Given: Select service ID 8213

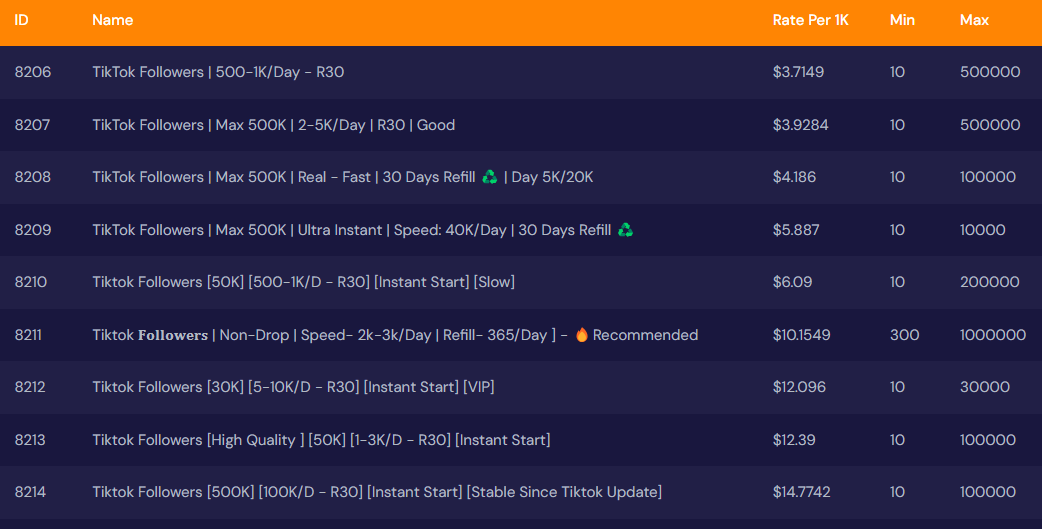Looking at the screenshot, I should pyautogui.click(x=30, y=440).
